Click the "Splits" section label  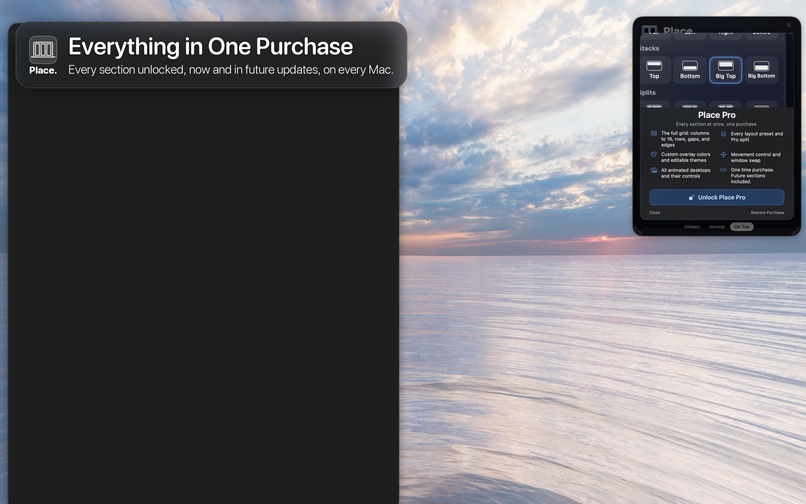coord(648,93)
